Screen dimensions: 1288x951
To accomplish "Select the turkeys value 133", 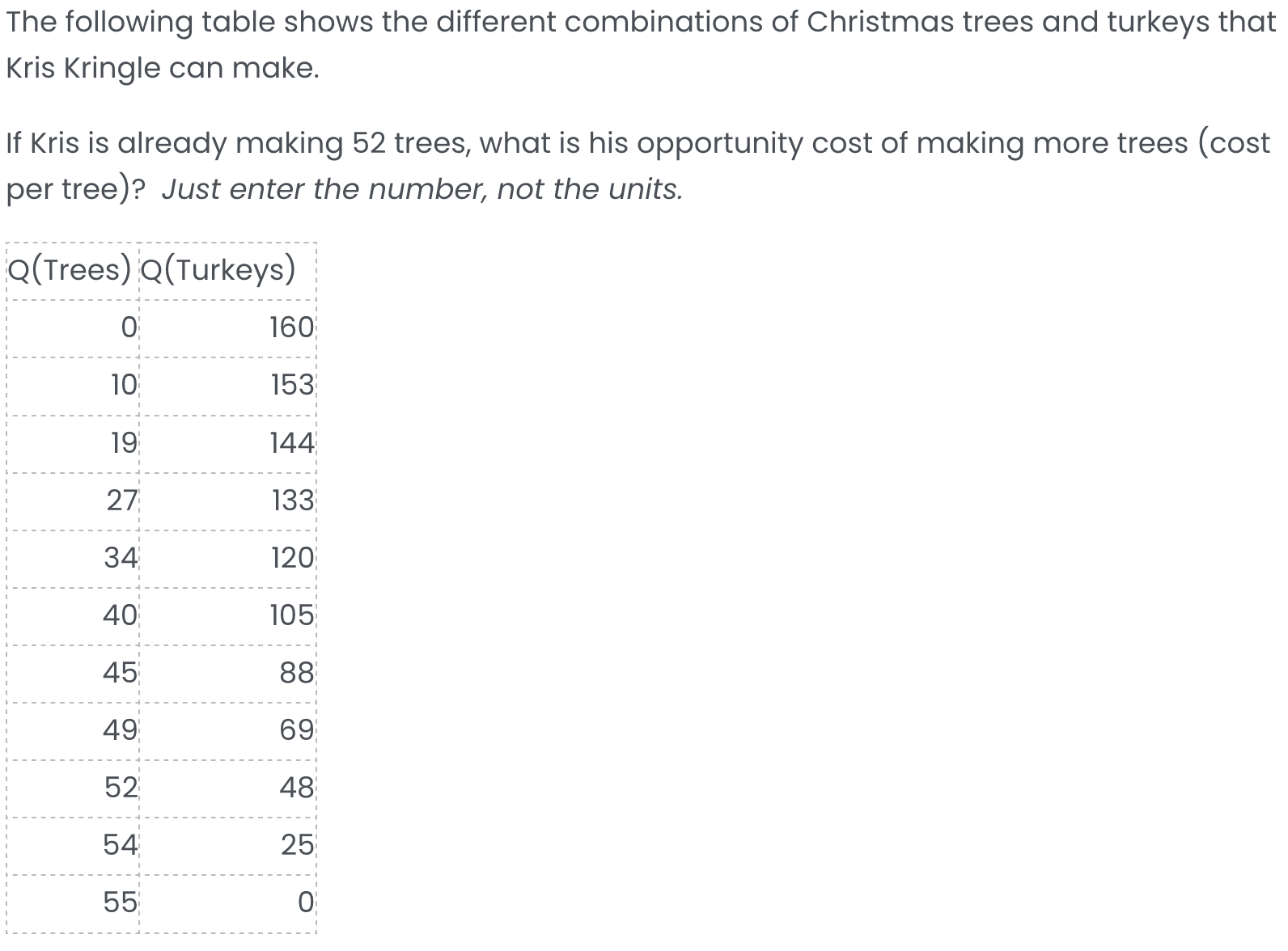I will (292, 501).
